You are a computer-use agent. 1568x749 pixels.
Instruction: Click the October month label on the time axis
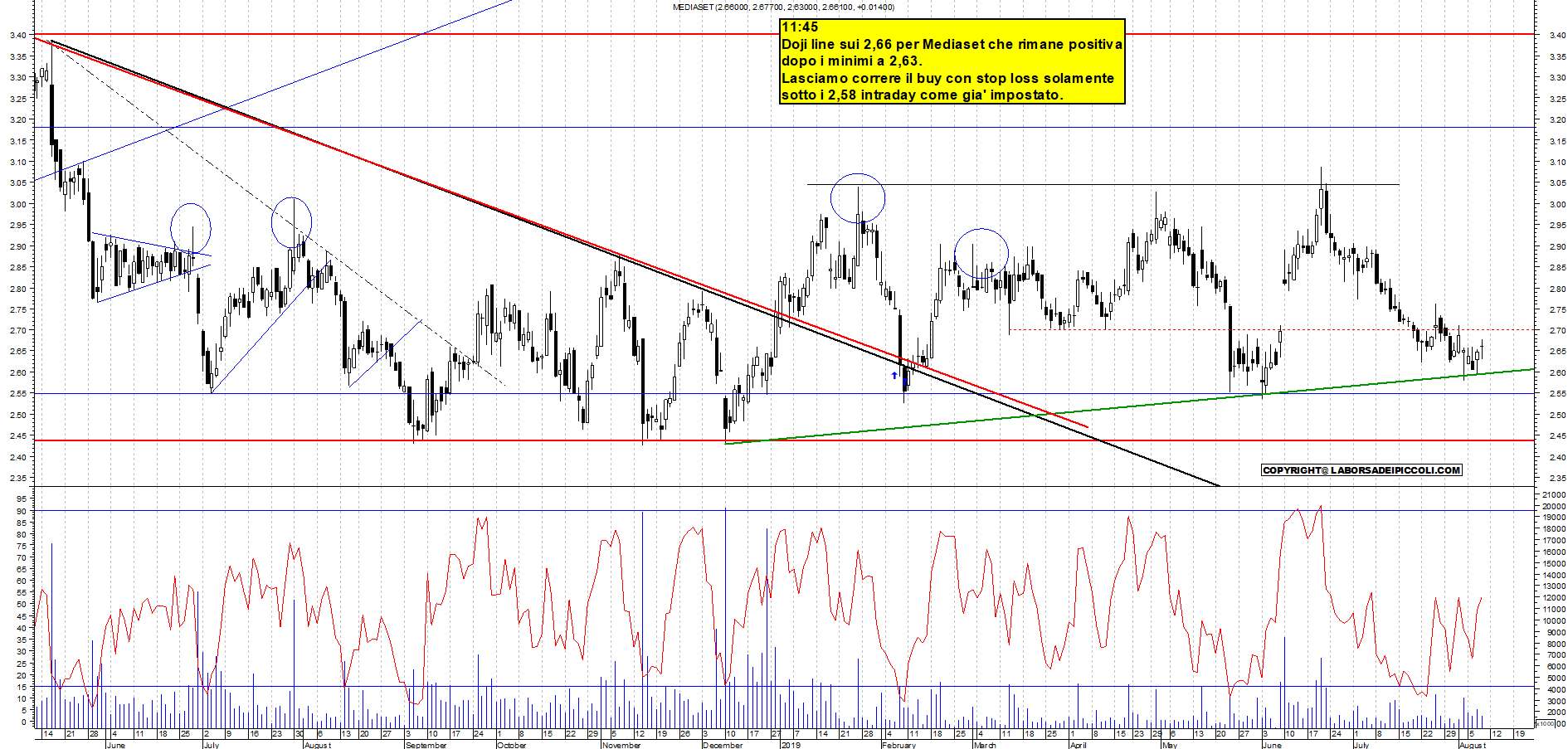pyautogui.click(x=511, y=745)
